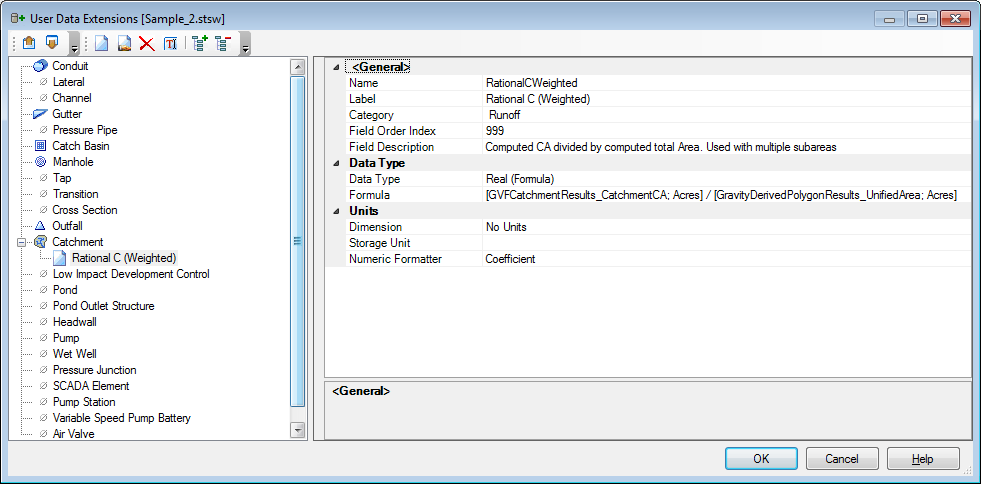Select Air Valve tree item
The image size is (981, 484).
point(74,433)
